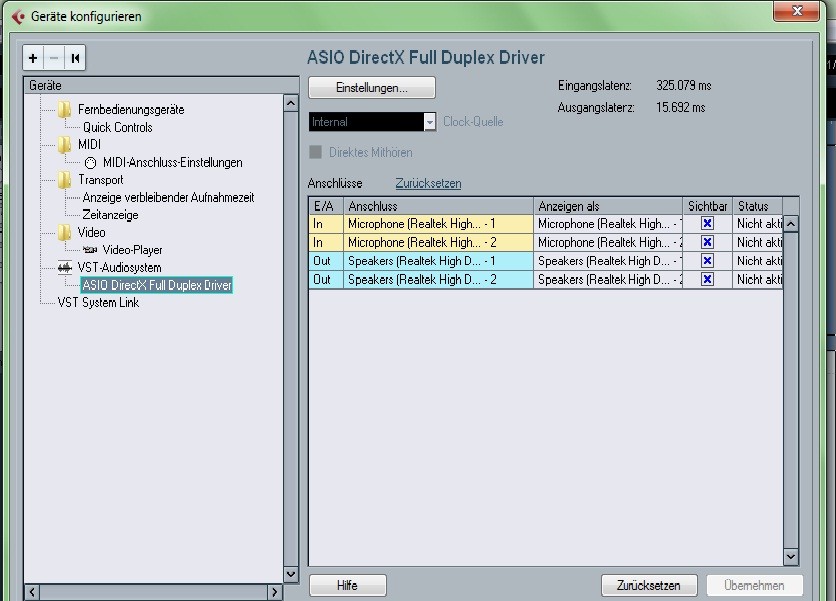The width and height of the screenshot is (836, 601).
Task: Click status cell of Speakers 2 row
Action: click(x=758, y=279)
